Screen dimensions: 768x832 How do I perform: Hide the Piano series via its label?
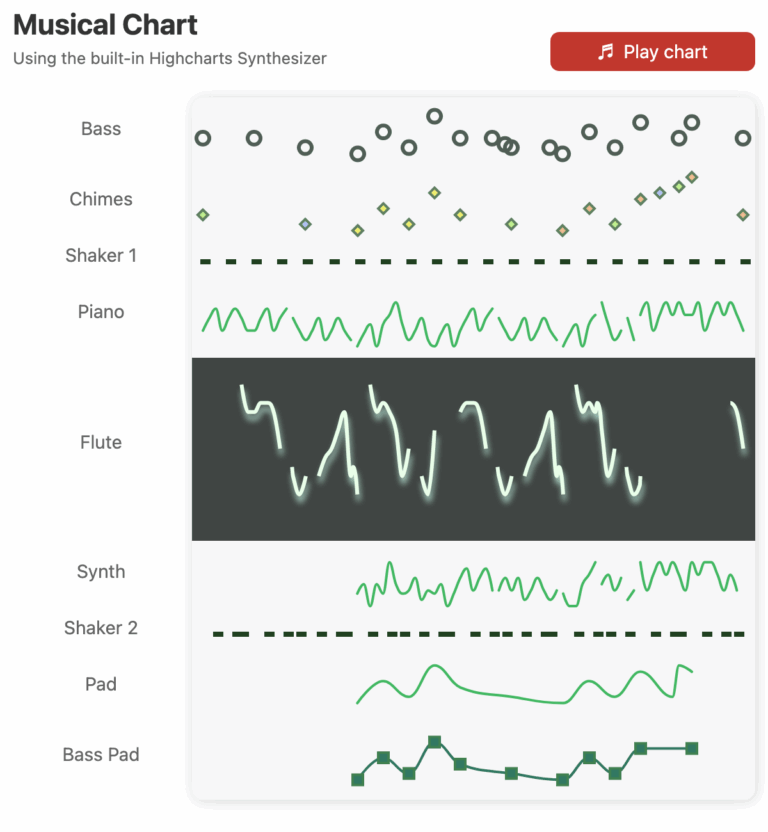[x=101, y=311]
